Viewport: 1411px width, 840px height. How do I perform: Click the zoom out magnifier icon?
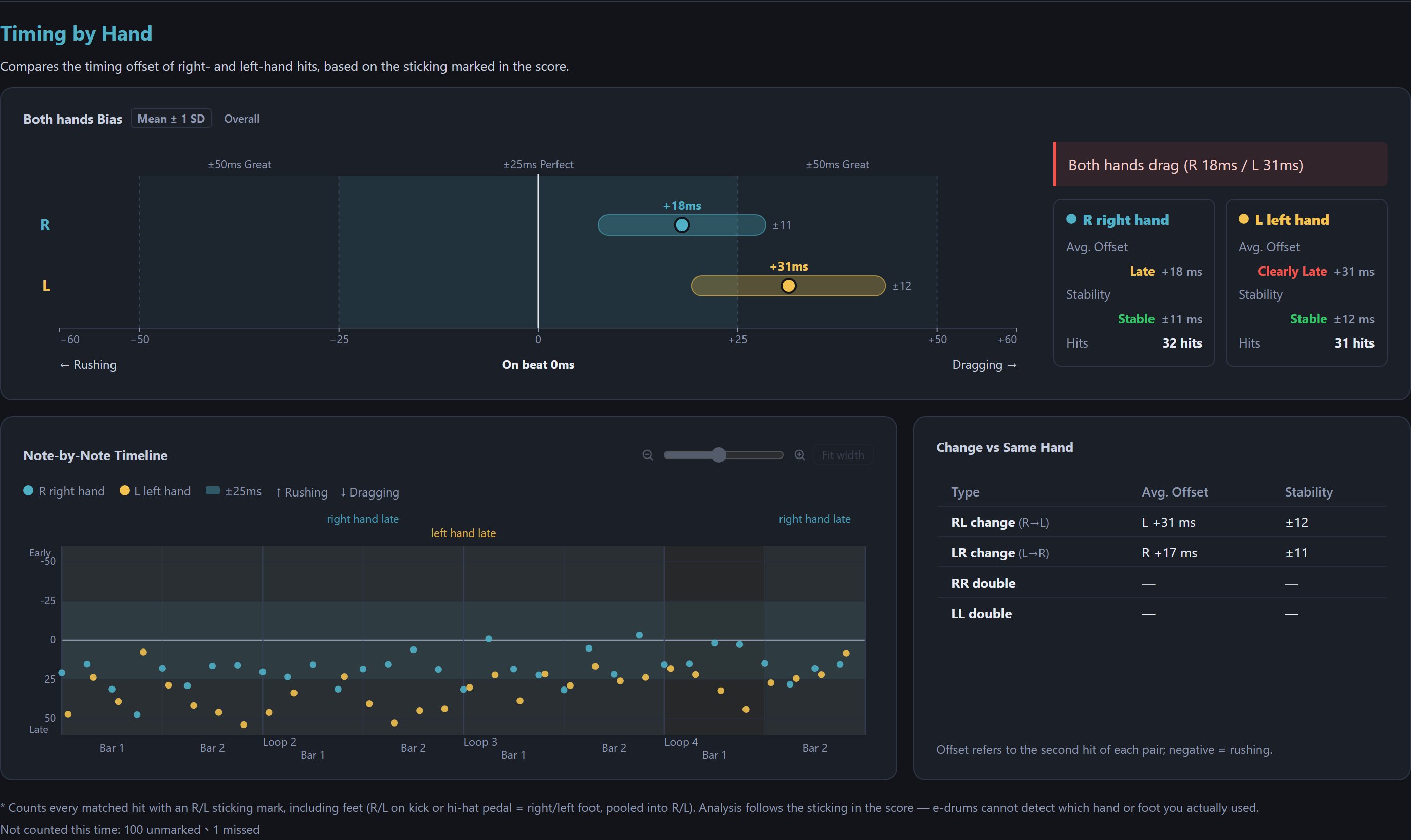[648, 455]
